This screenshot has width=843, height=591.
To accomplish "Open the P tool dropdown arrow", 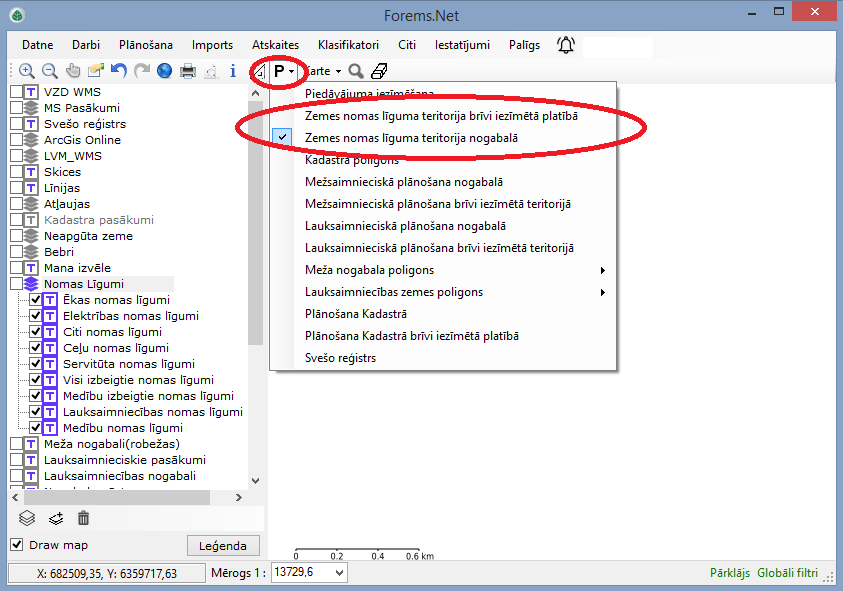I will click(291, 72).
